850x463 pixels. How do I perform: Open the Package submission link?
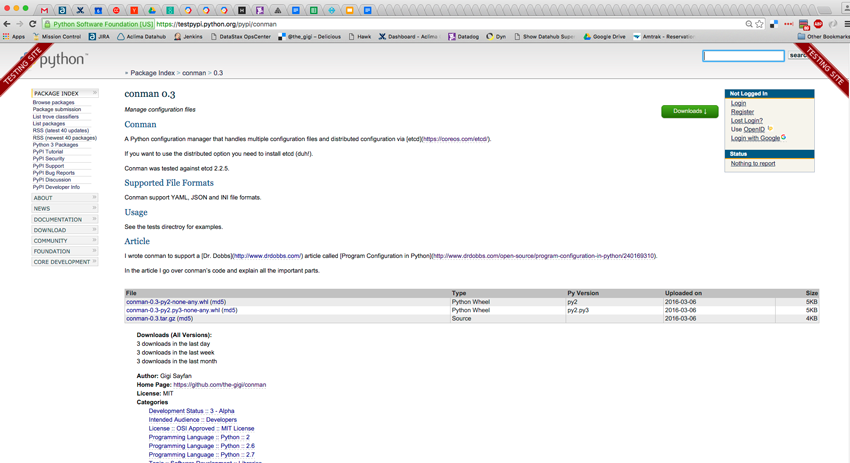[56, 110]
